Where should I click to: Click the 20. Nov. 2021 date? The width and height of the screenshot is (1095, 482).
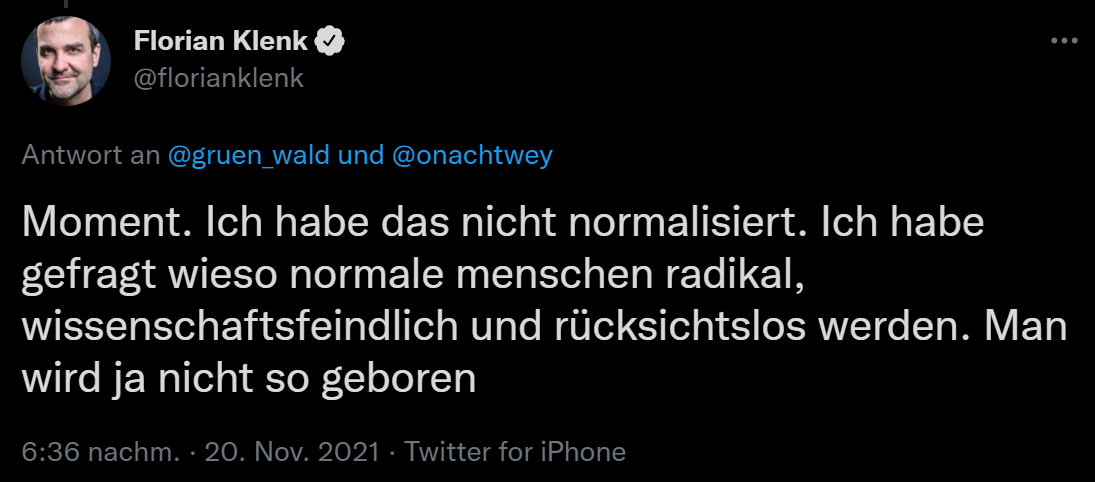click(x=292, y=452)
